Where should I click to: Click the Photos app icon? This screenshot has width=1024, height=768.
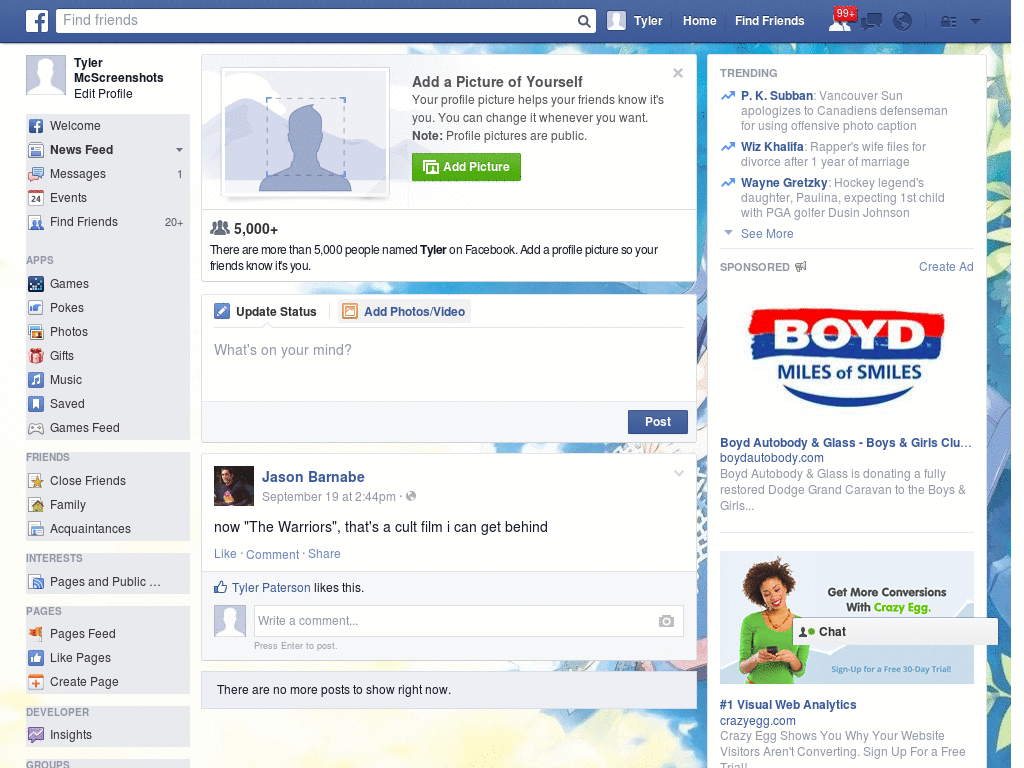36,332
